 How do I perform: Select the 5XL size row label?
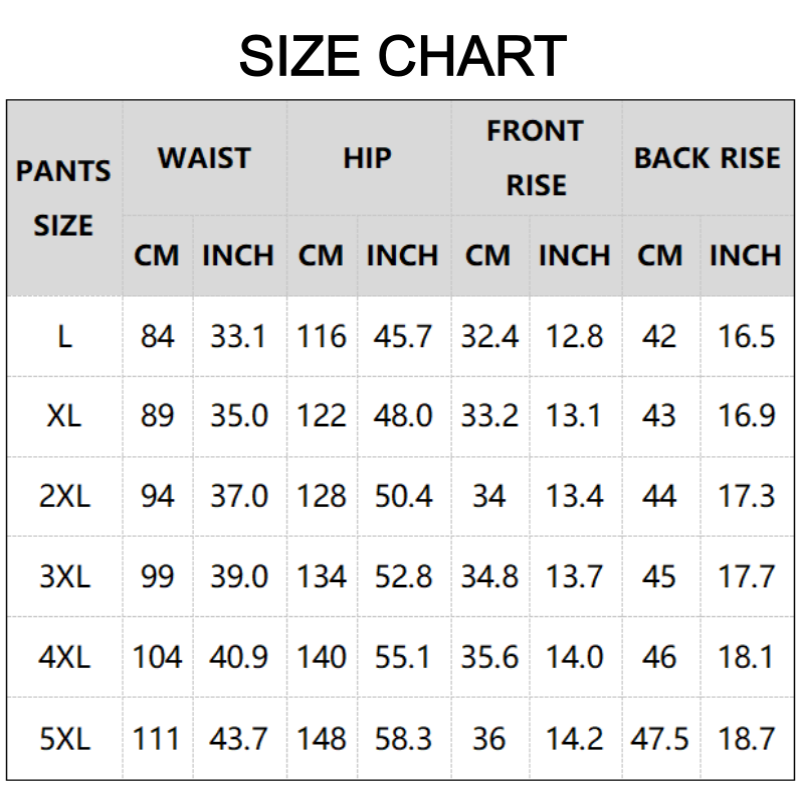pos(64,738)
